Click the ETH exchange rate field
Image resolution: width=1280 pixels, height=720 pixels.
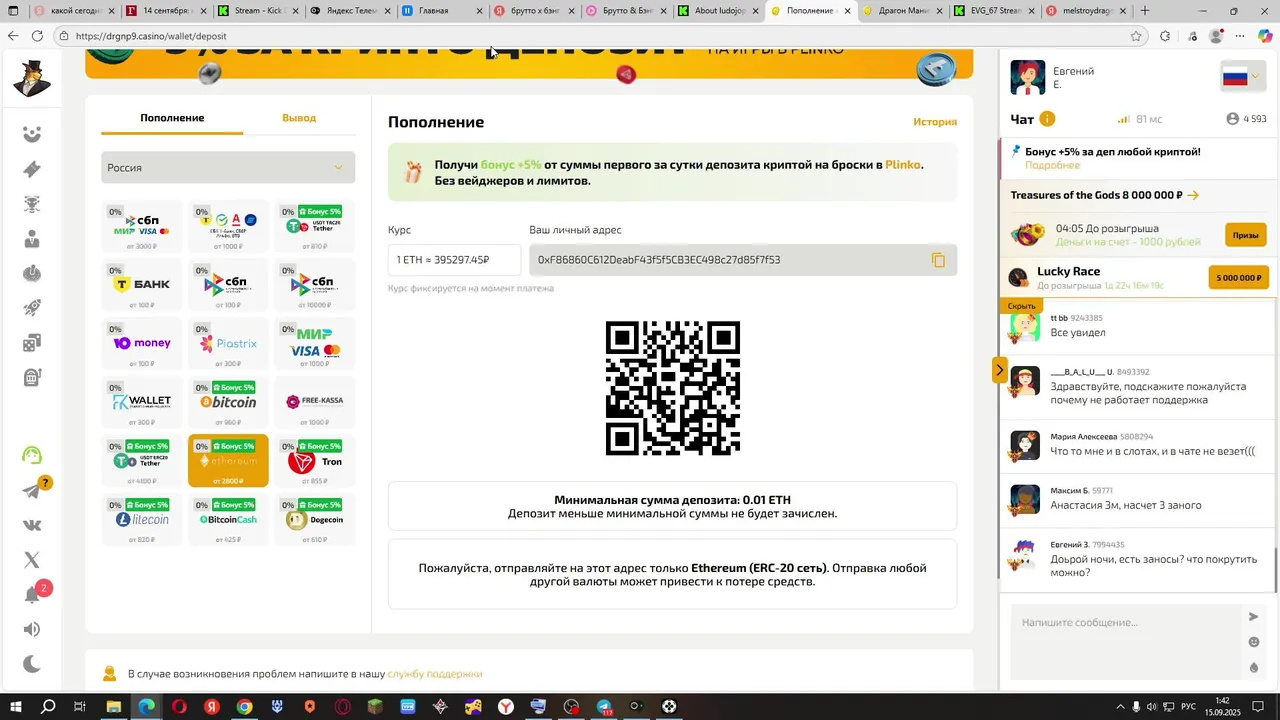[x=454, y=260]
